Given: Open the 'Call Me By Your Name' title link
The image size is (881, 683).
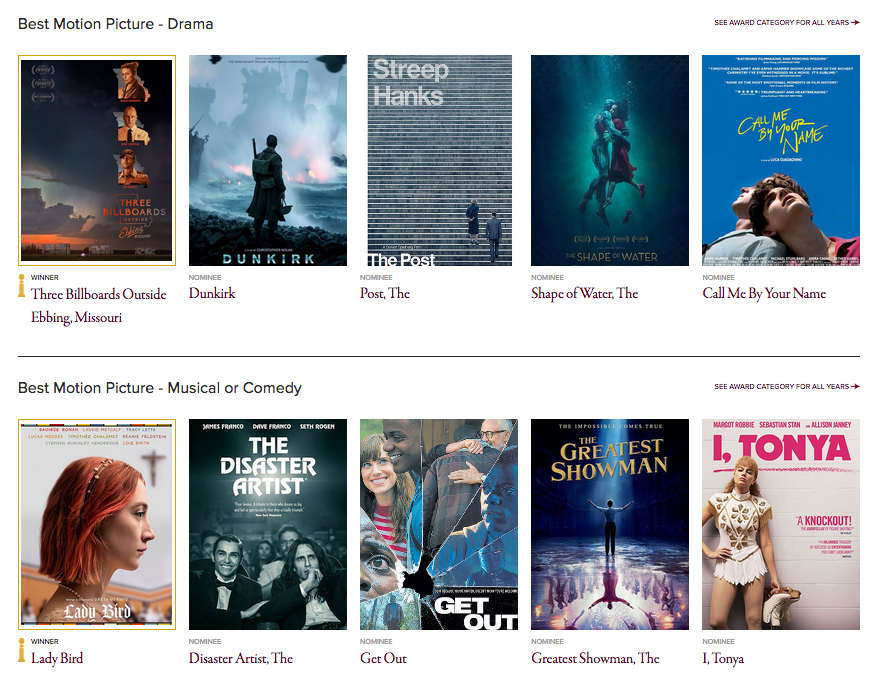Looking at the screenshot, I should (764, 294).
